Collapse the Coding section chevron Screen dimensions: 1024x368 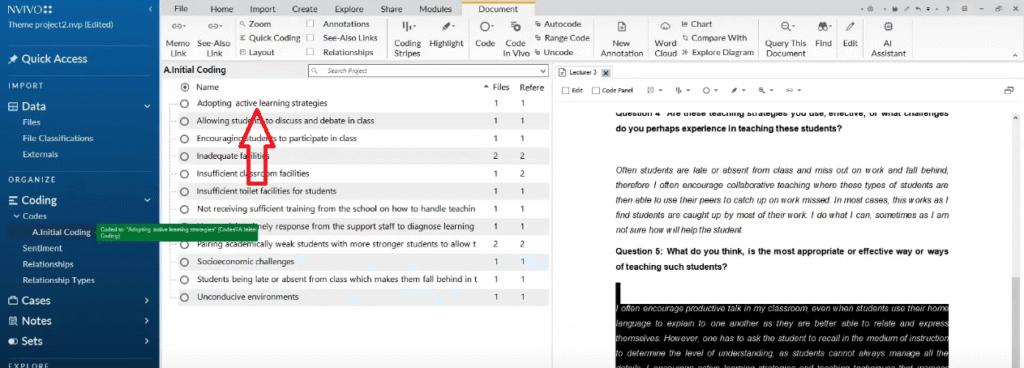tap(148, 200)
